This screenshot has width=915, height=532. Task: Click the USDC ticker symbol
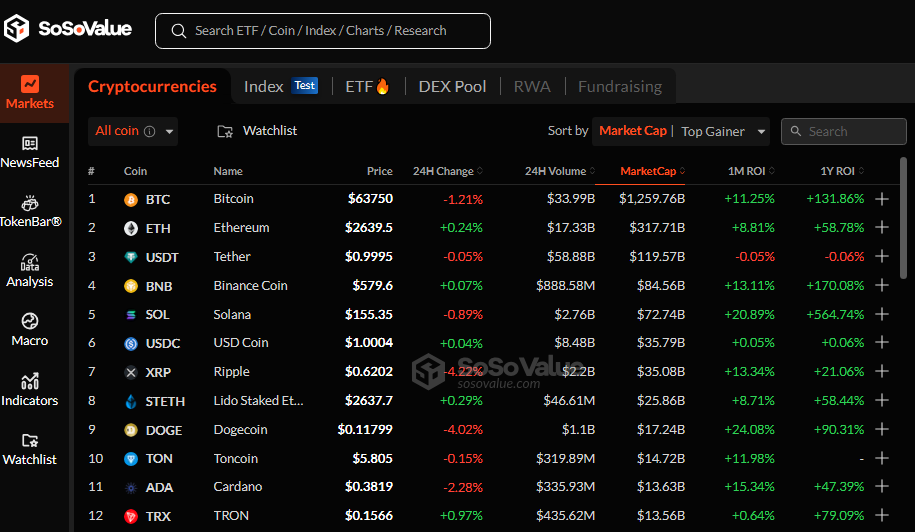(163, 343)
